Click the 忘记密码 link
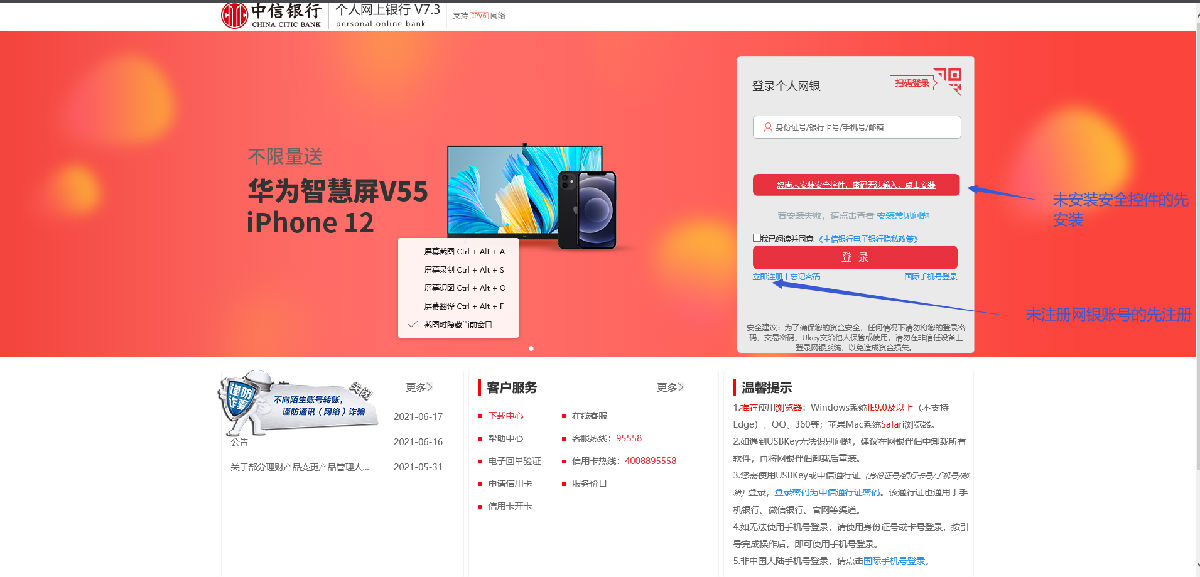This screenshot has height=577, width=1200. (805, 276)
